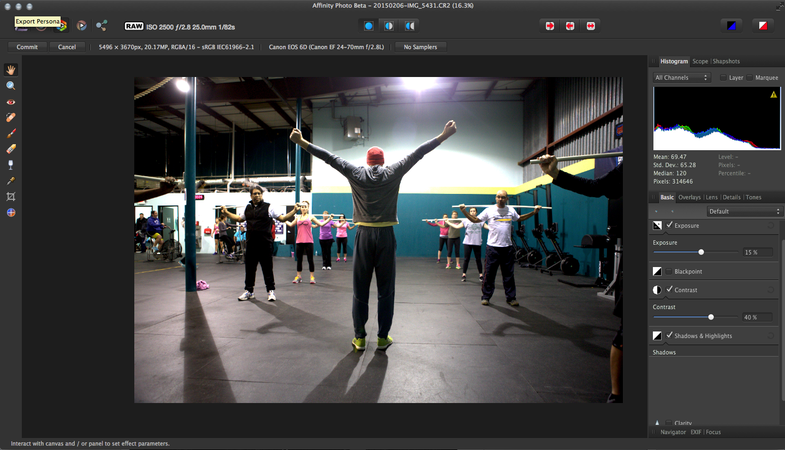Click the share icon in the top toolbar
785x450 pixels.
pyautogui.click(x=102, y=26)
